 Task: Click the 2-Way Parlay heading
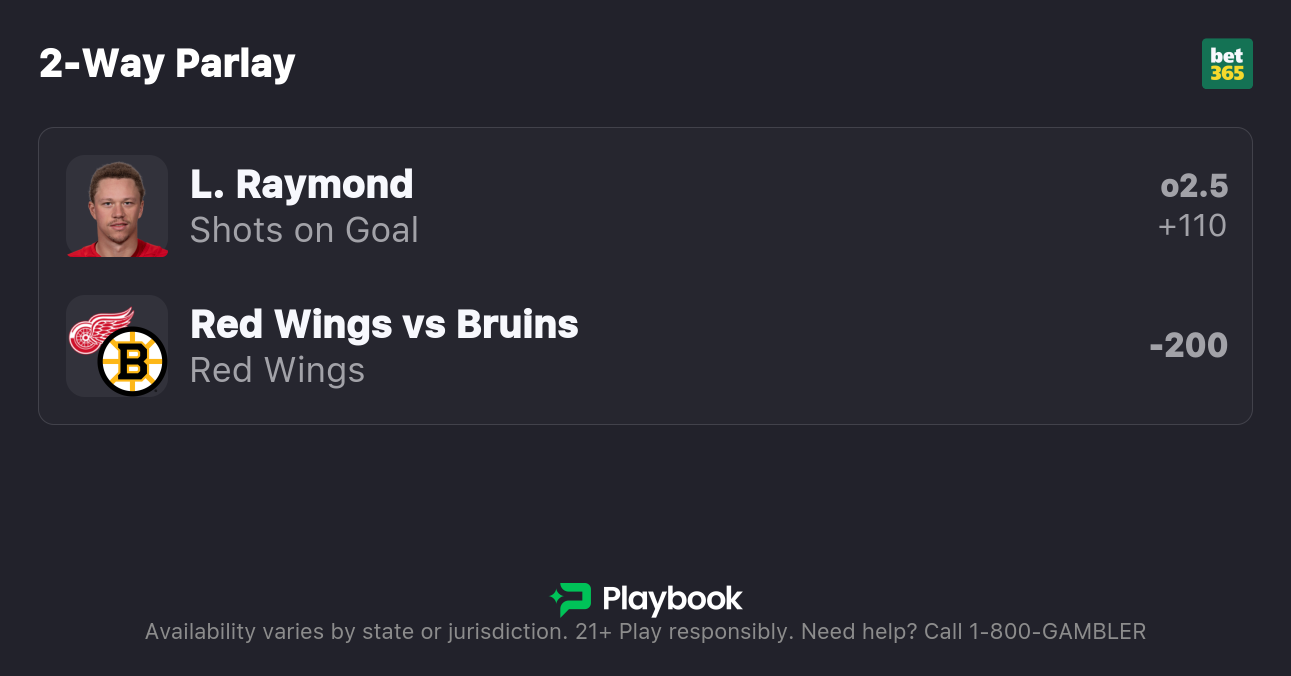pyautogui.click(x=167, y=64)
